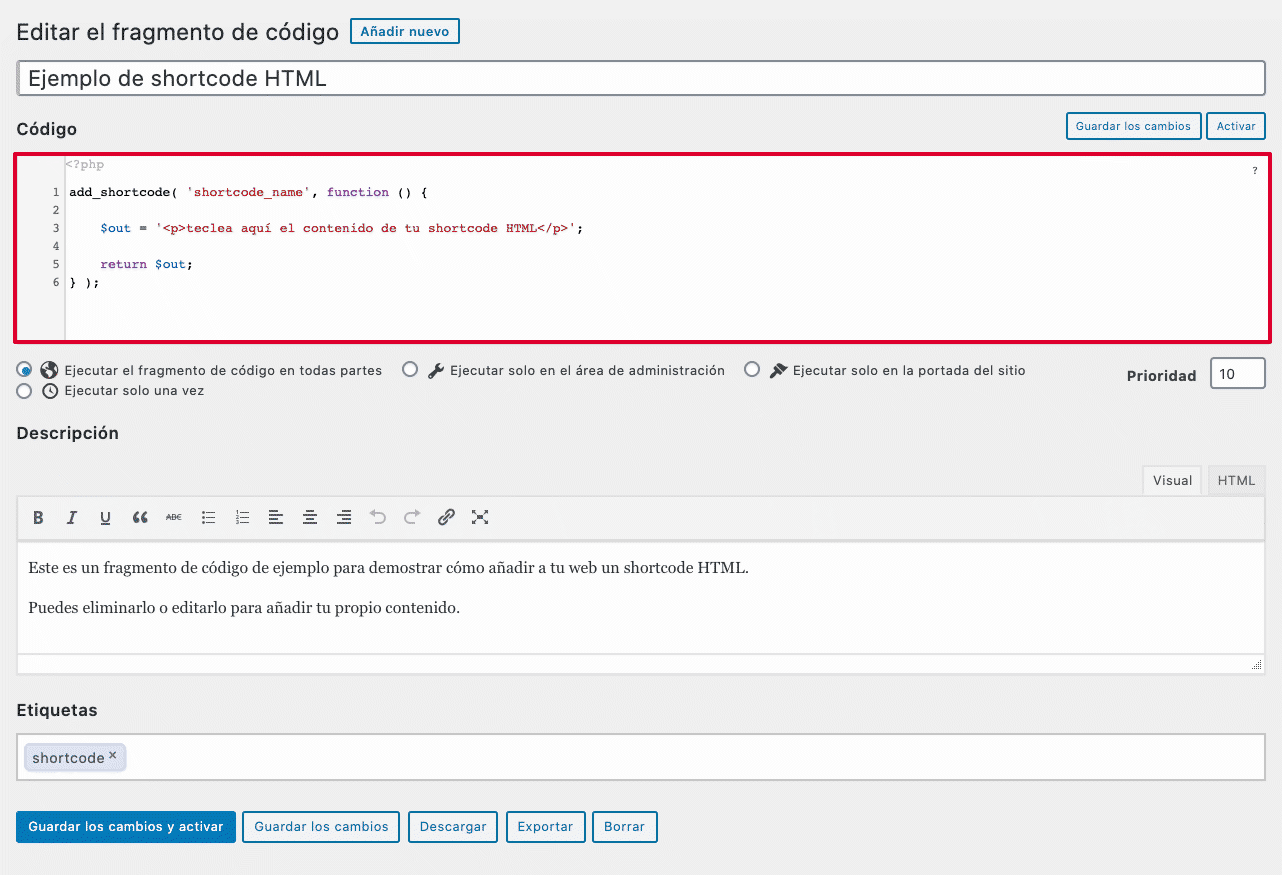Viewport: 1282px width, 876px height.
Task: Click the Prioridad value field
Action: [x=1237, y=373]
